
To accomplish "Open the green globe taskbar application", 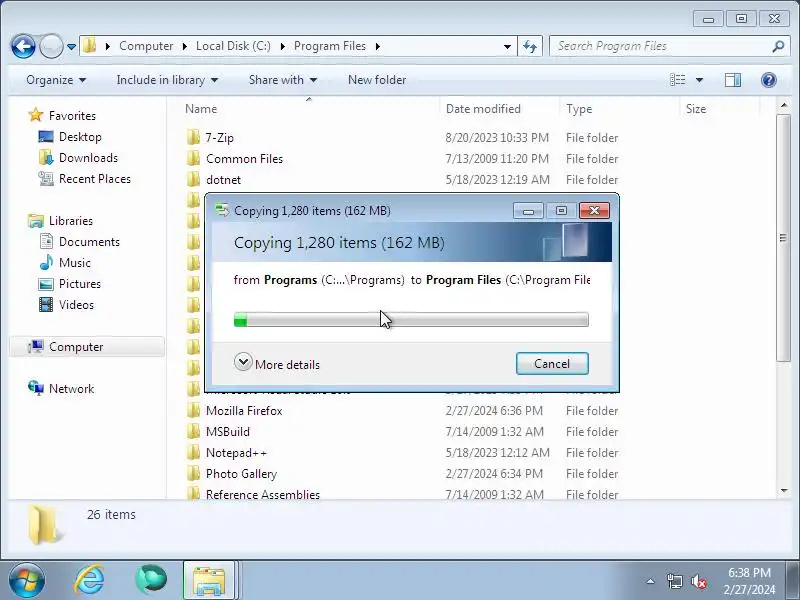I will (151, 580).
